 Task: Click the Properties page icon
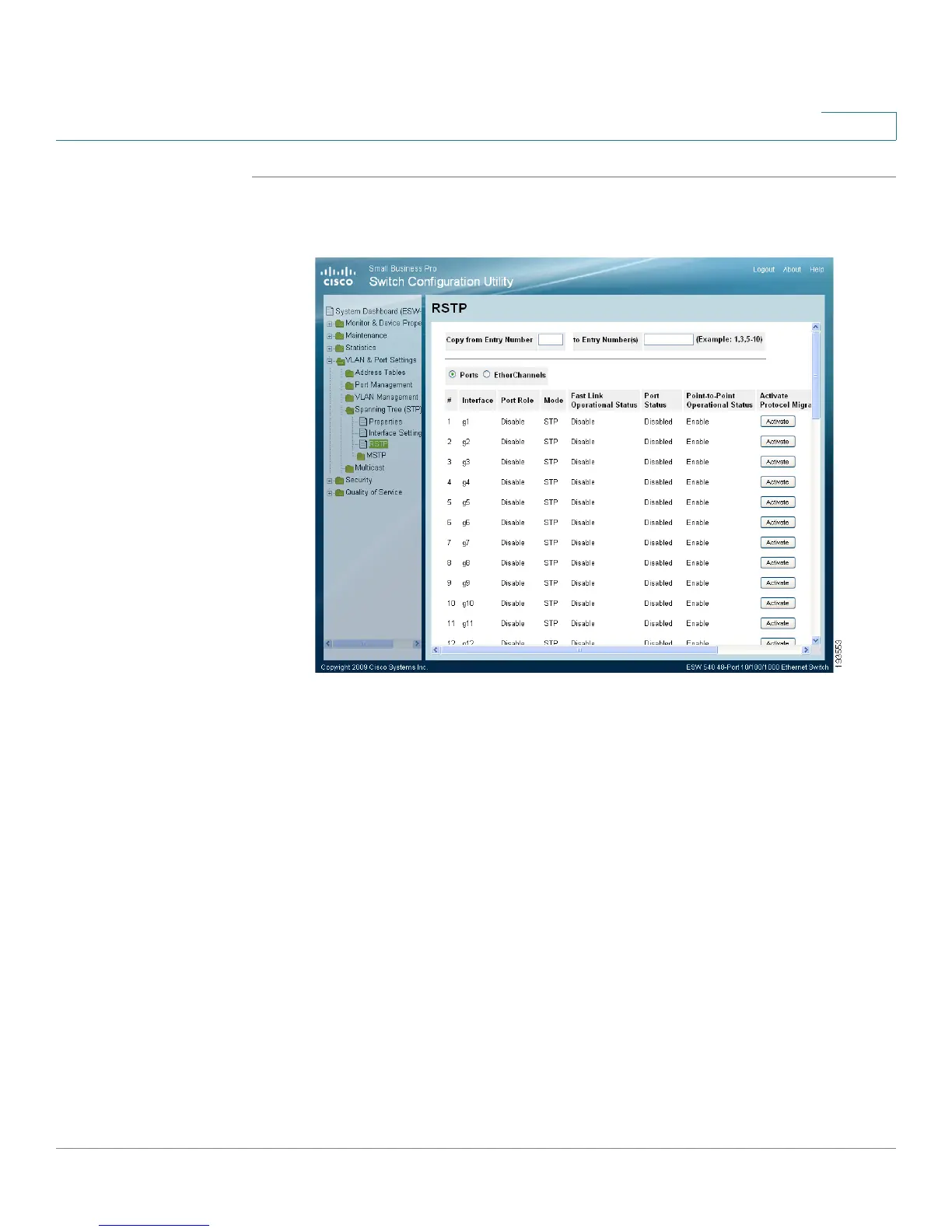363,422
